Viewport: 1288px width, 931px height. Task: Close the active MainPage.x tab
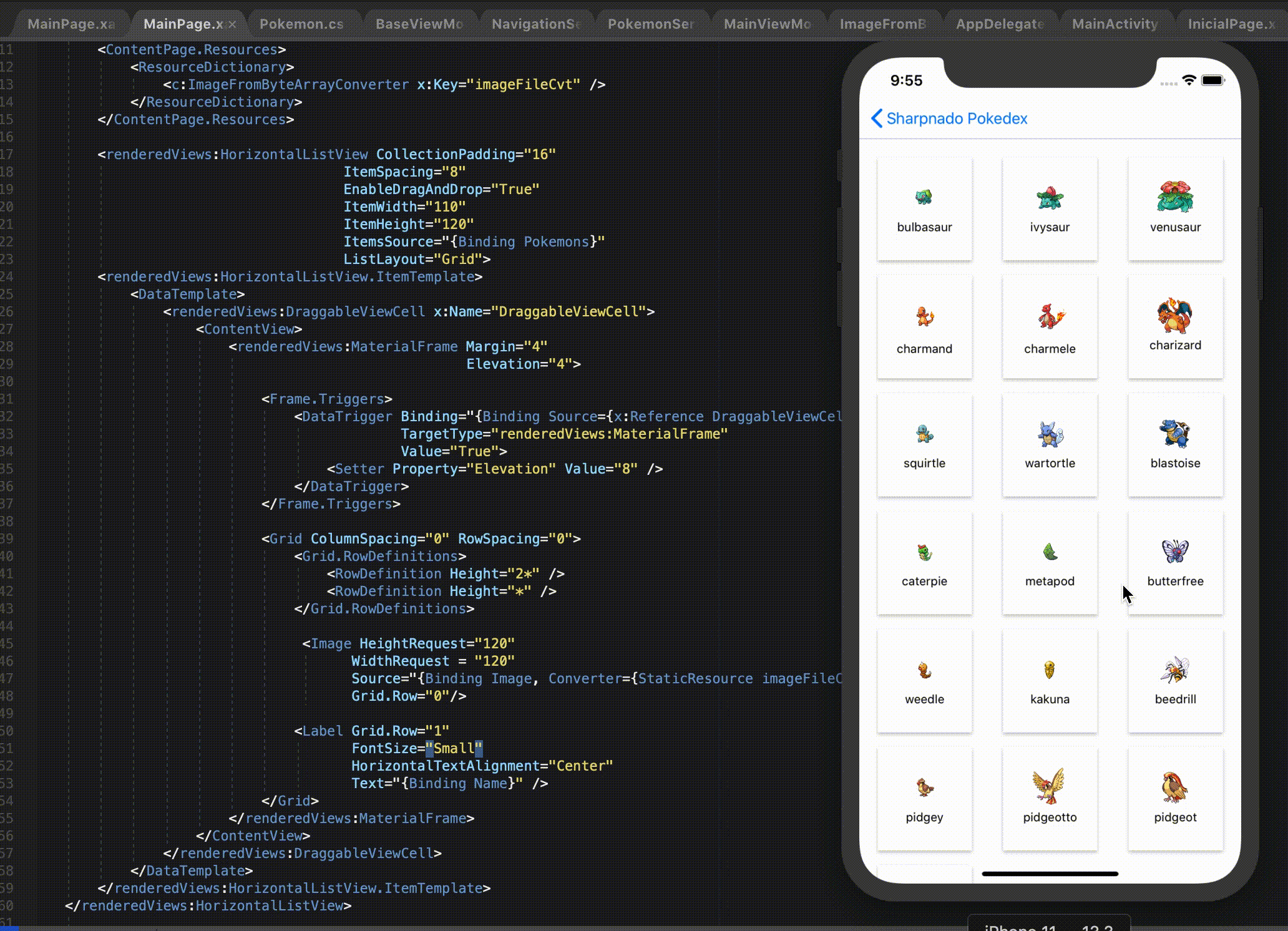[x=232, y=24]
